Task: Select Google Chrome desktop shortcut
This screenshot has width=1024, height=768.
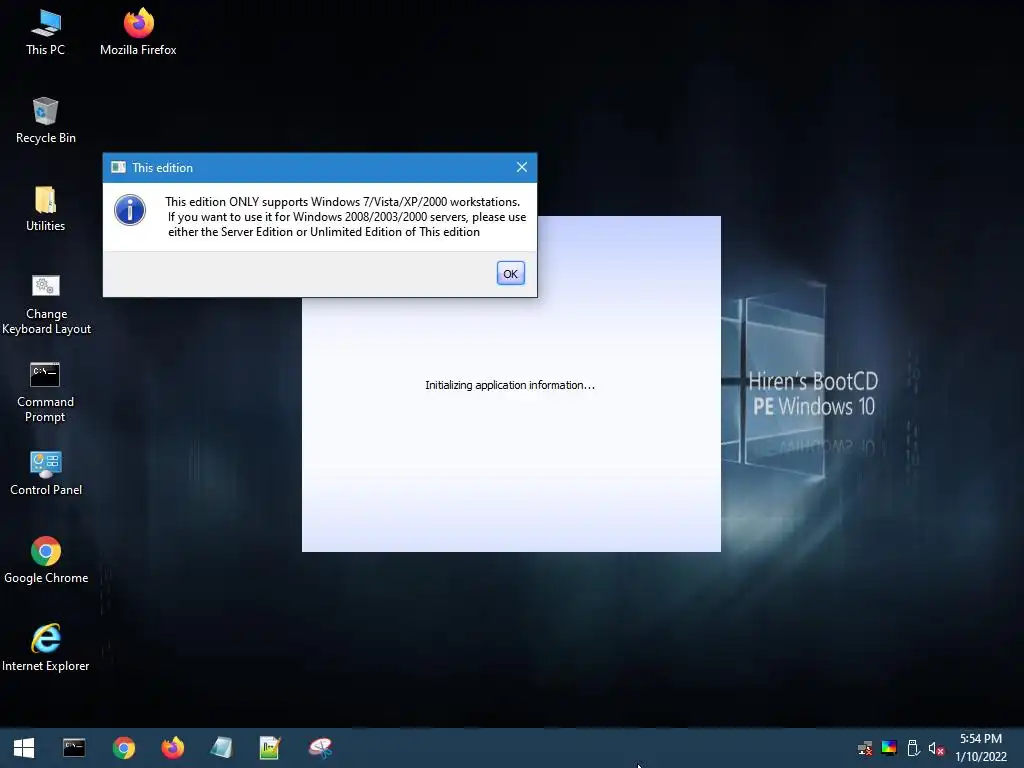Action: click(46, 561)
